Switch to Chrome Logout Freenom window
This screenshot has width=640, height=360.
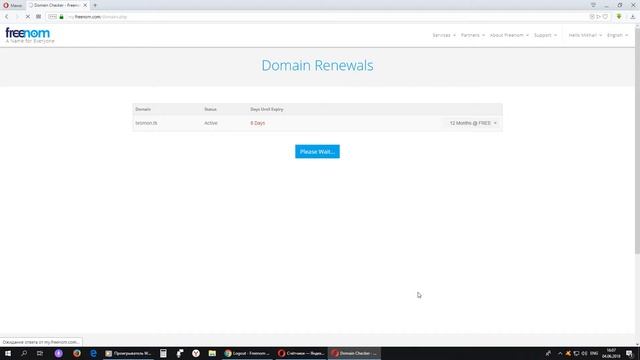tap(247, 353)
